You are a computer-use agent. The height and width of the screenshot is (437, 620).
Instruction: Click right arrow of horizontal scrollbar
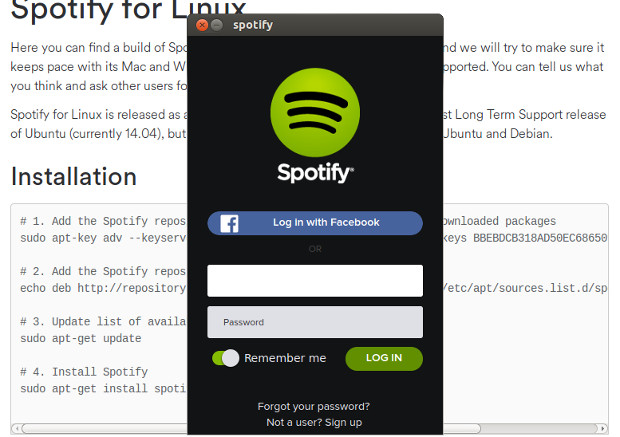(x=602, y=428)
